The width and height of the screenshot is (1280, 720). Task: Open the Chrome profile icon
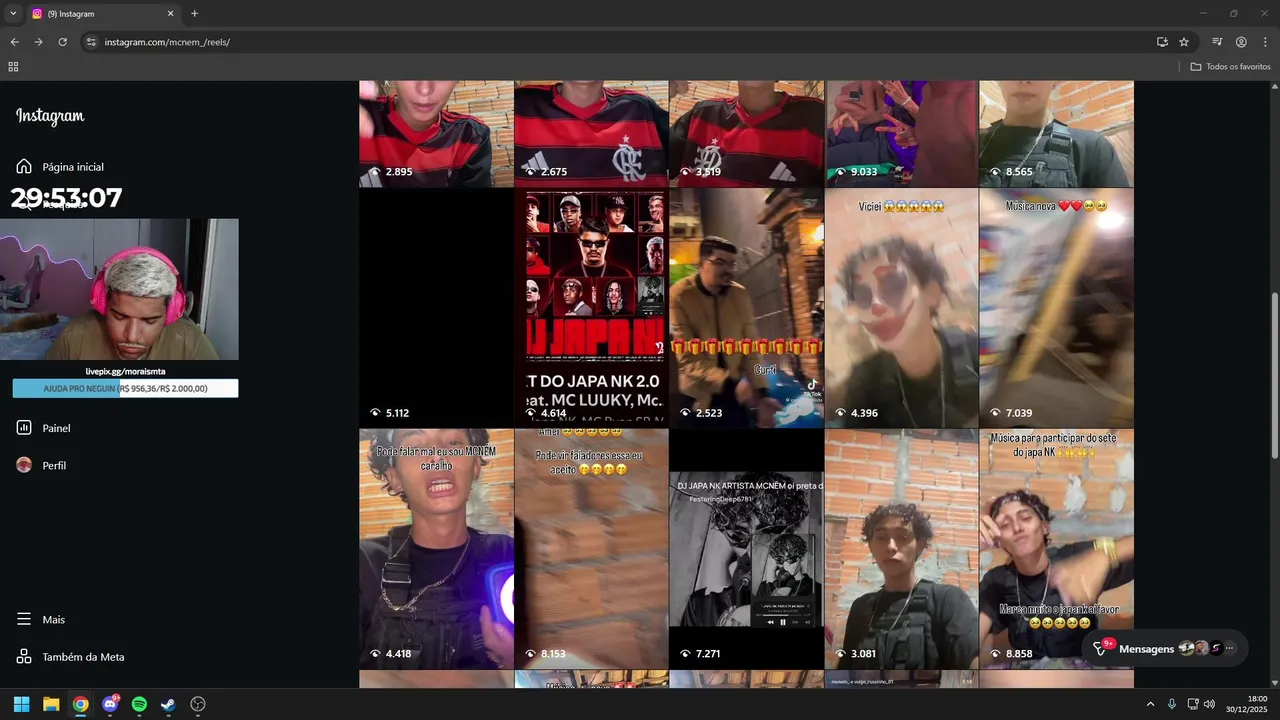[1241, 42]
